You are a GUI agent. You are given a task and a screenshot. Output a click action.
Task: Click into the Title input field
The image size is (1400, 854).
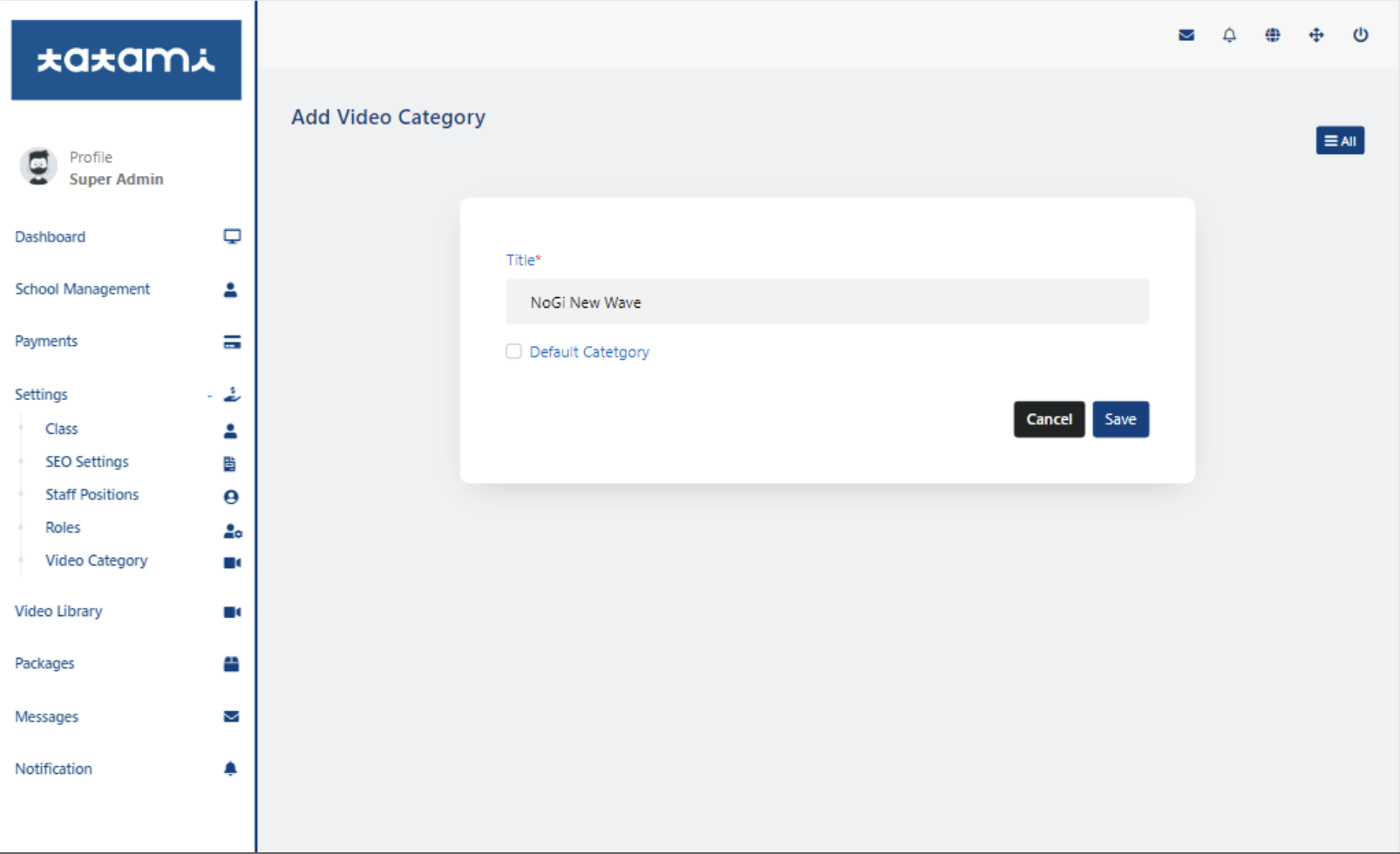pos(826,302)
